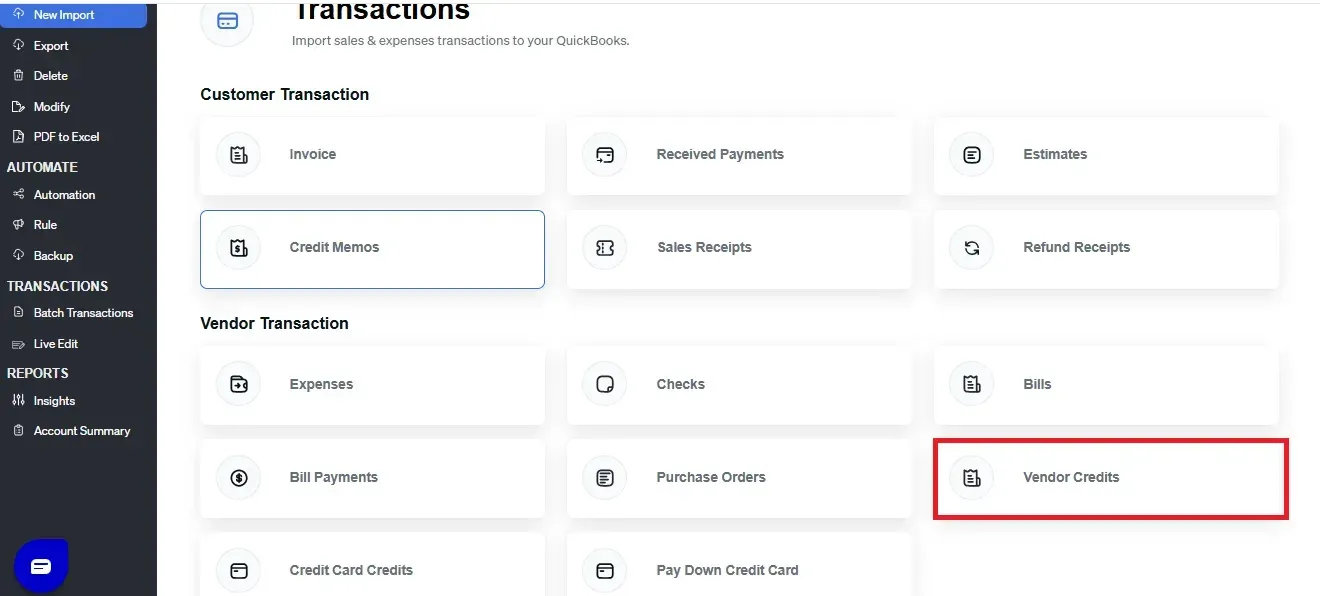The width and height of the screenshot is (1320, 596).
Task: Click the Received Payments card icon
Action: [604, 155]
